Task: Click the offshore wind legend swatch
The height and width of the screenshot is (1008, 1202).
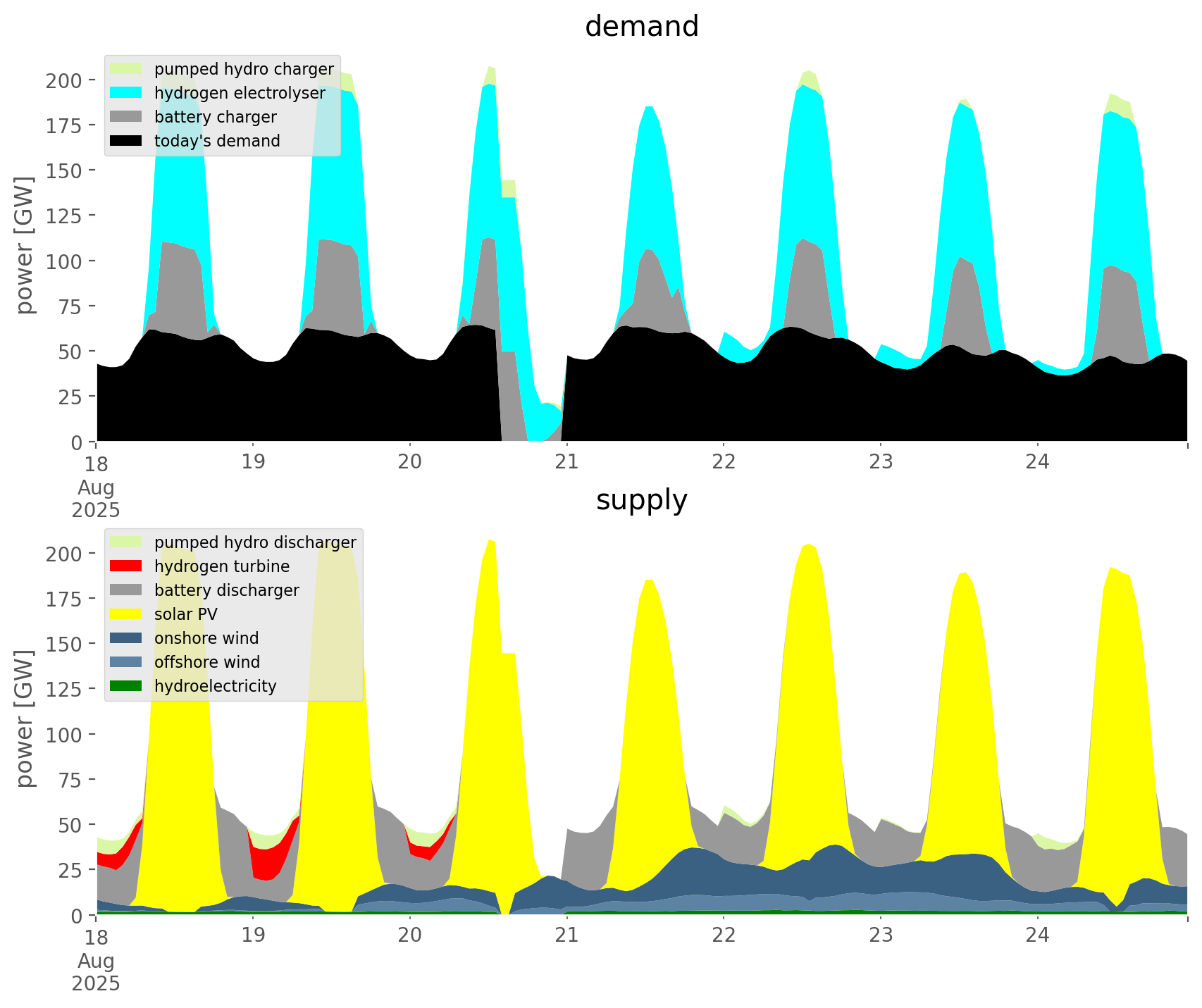Action: pyautogui.click(x=126, y=662)
